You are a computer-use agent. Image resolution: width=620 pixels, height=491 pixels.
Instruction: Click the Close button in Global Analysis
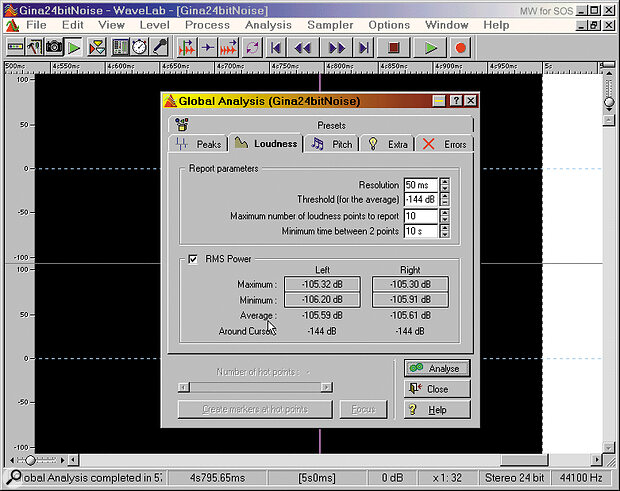pos(437,389)
